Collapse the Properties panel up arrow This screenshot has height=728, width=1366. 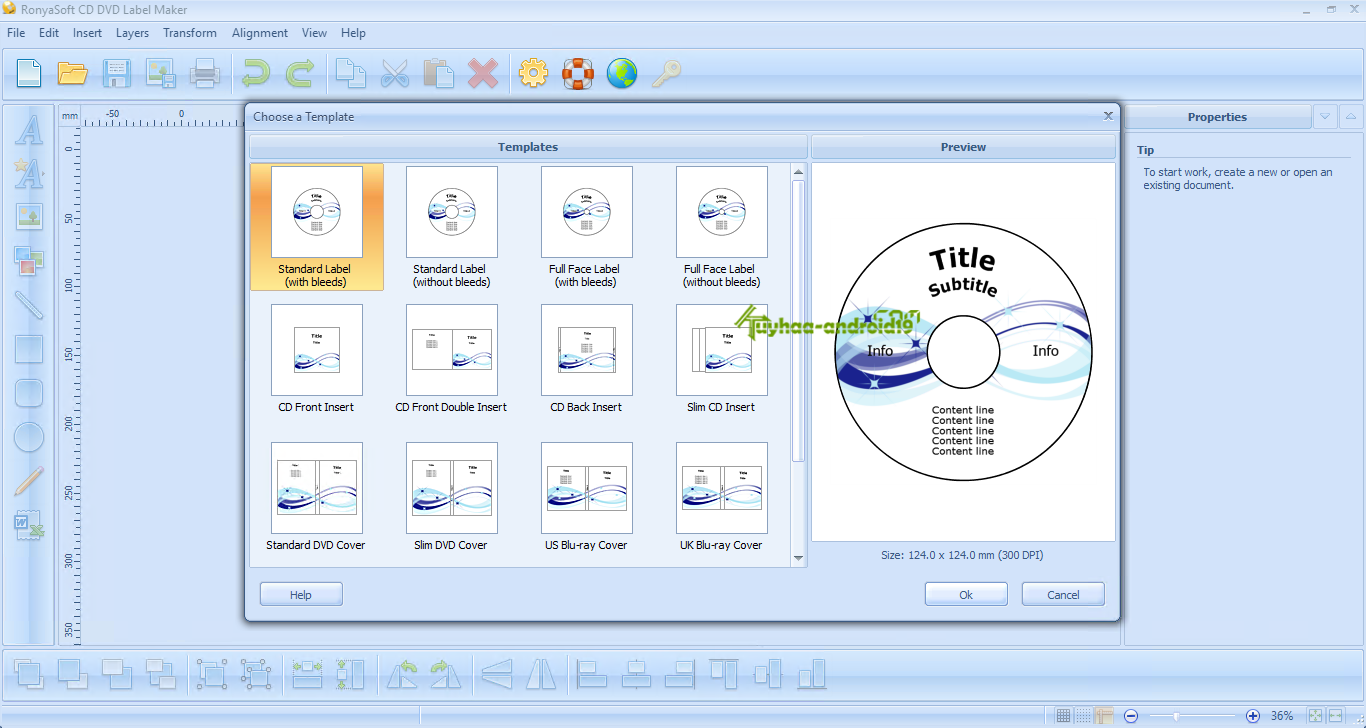click(x=1351, y=117)
